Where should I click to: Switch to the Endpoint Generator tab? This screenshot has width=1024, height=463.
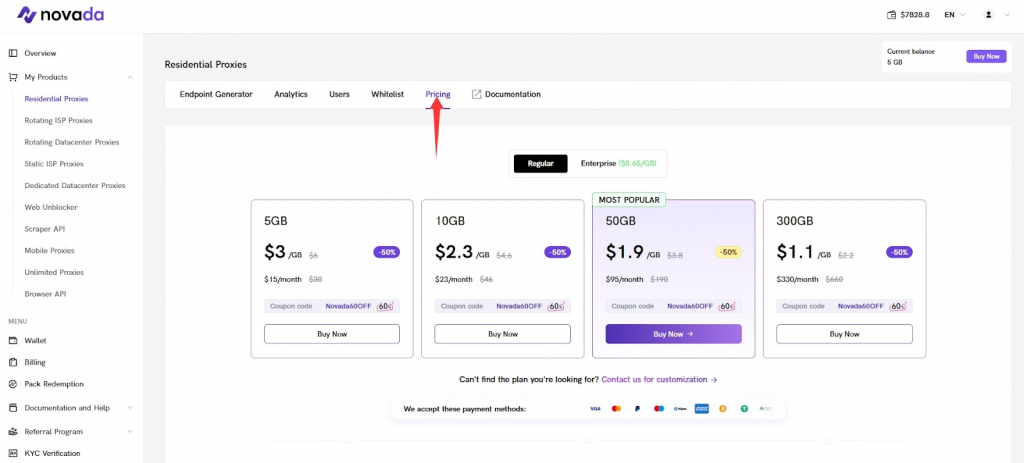[x=216, y=94]
